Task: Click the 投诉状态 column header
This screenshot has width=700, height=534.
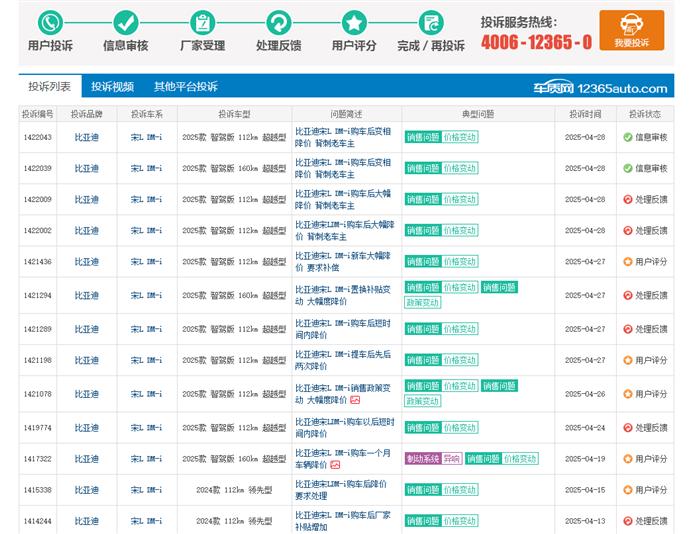Action: [x=645, y=114]
